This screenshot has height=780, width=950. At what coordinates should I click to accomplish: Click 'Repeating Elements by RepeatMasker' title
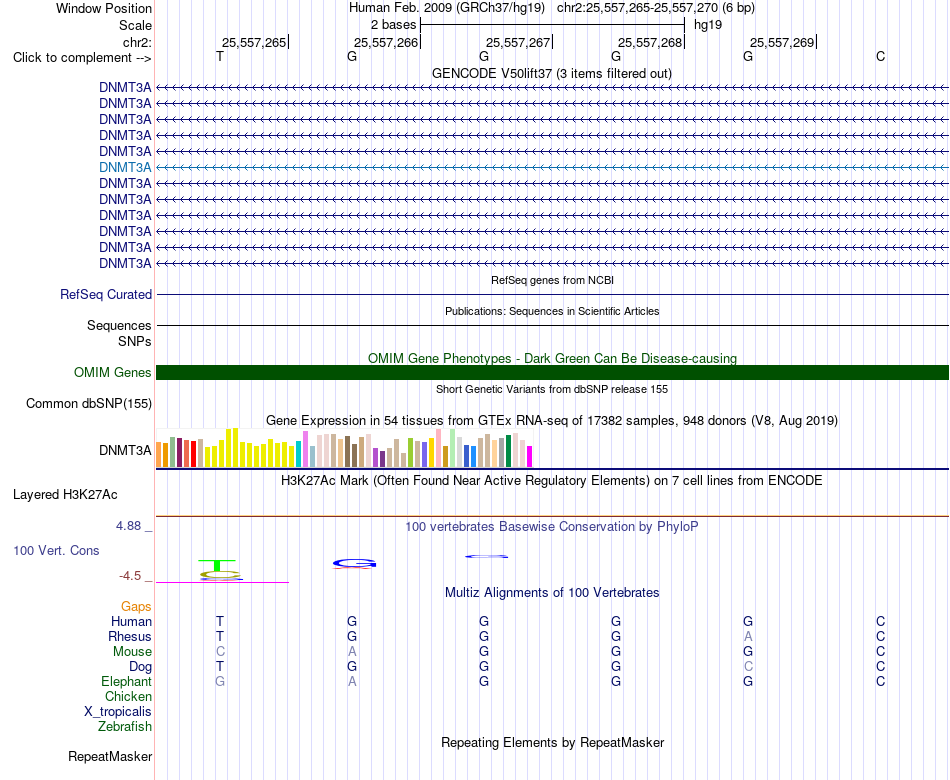pyautogui.click(x=552, y=742)
